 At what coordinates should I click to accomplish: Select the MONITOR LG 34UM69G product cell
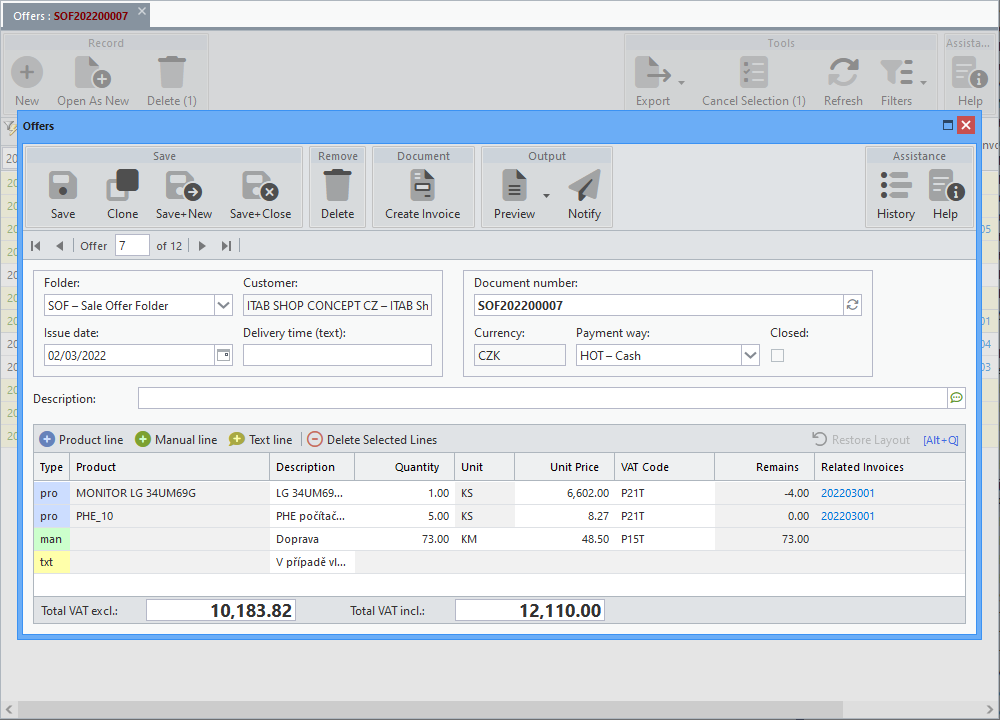(x=170, y=493)
